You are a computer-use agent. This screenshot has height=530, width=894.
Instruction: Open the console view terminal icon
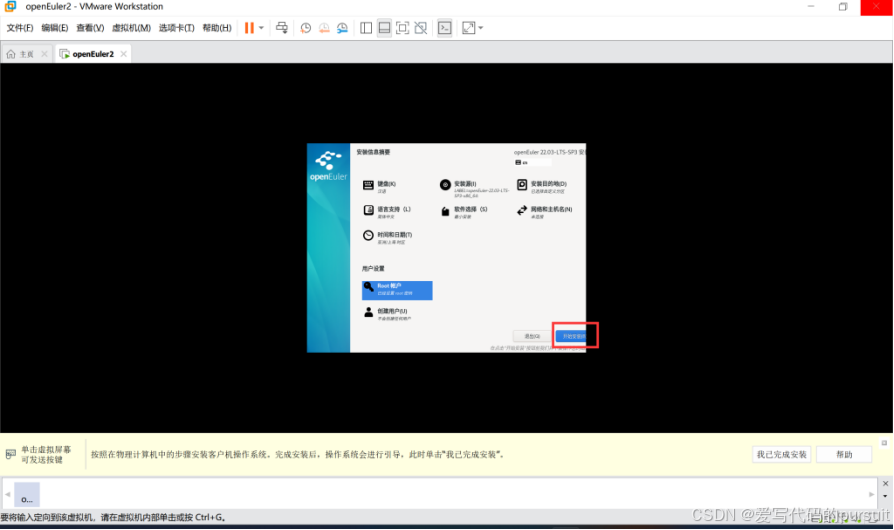click(445, 28)
